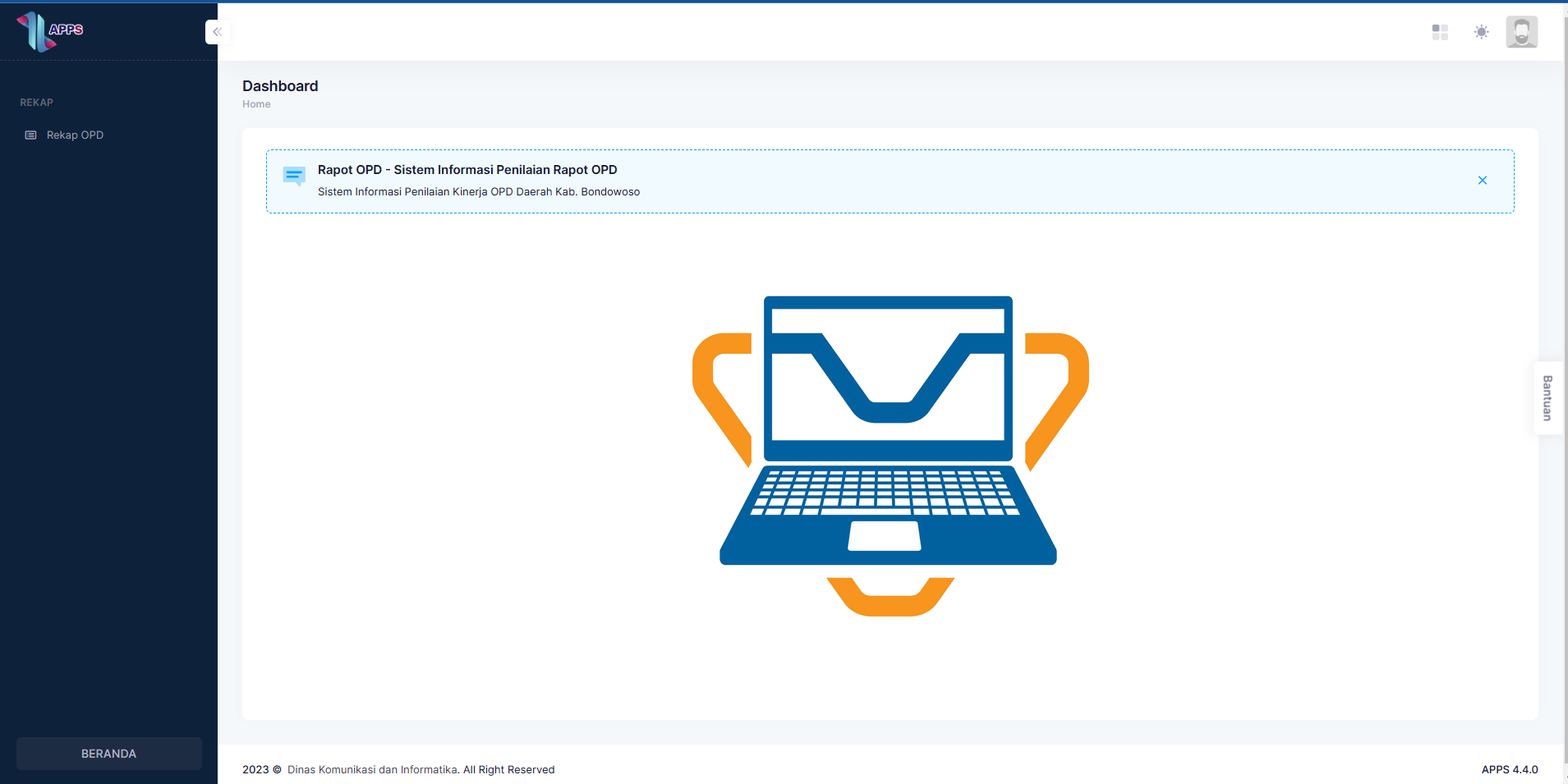This screenshot has width=1568, height=784.
Task: Click the list icon beside Rekap OPD
Action: tap(31, 135)
